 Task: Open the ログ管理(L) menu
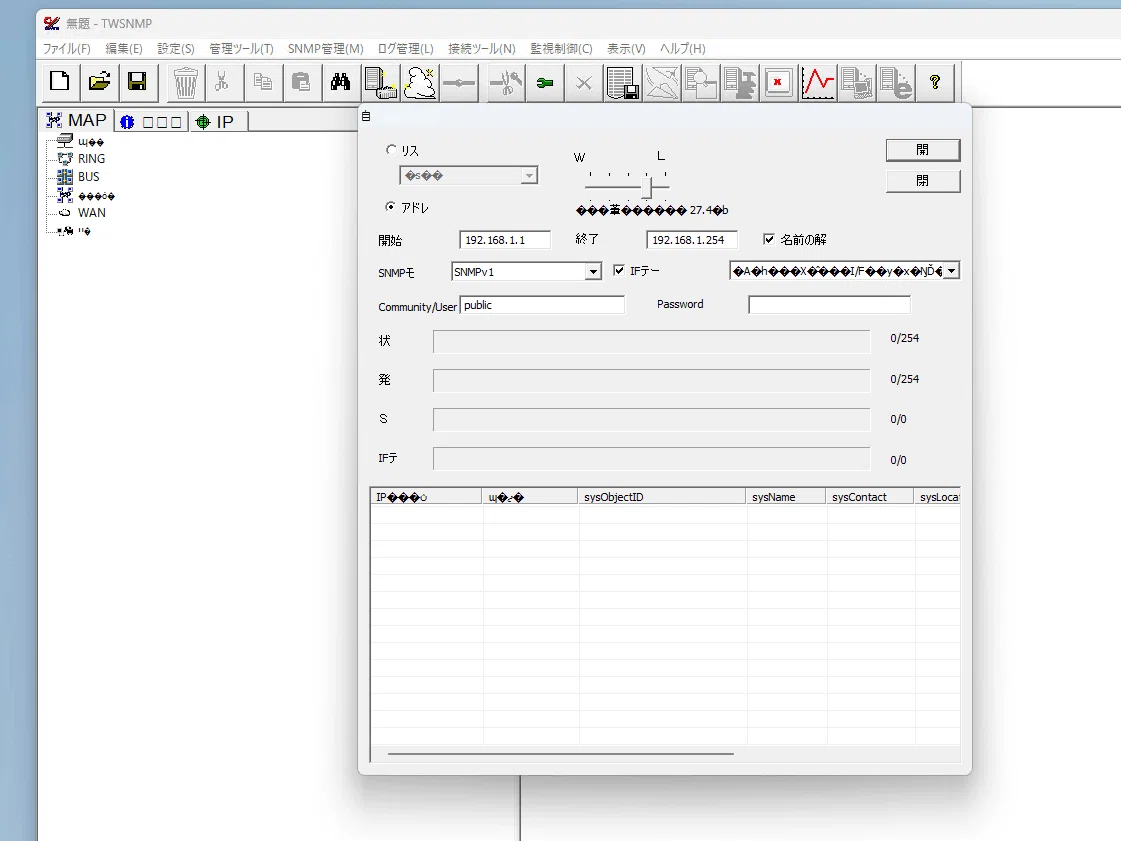click(405, 49)
